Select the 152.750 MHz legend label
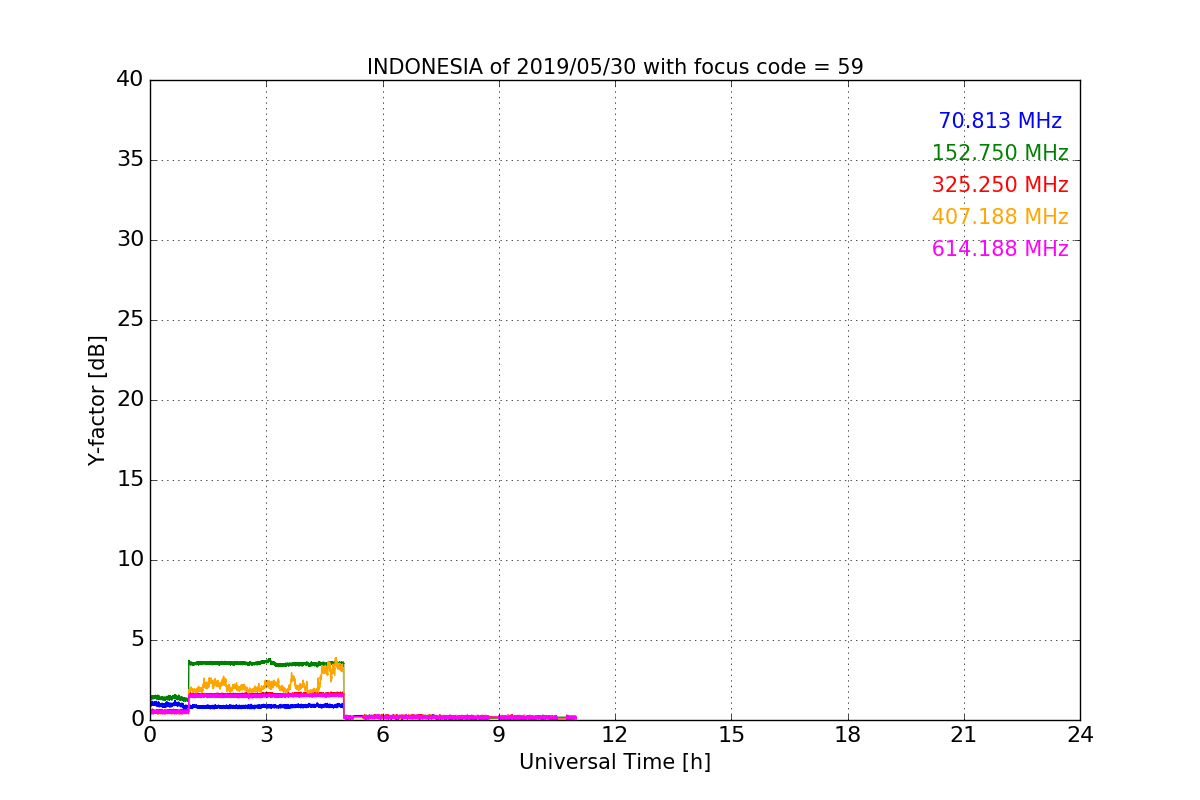This screenshot has width=1200, height=800. [1000, 153]
